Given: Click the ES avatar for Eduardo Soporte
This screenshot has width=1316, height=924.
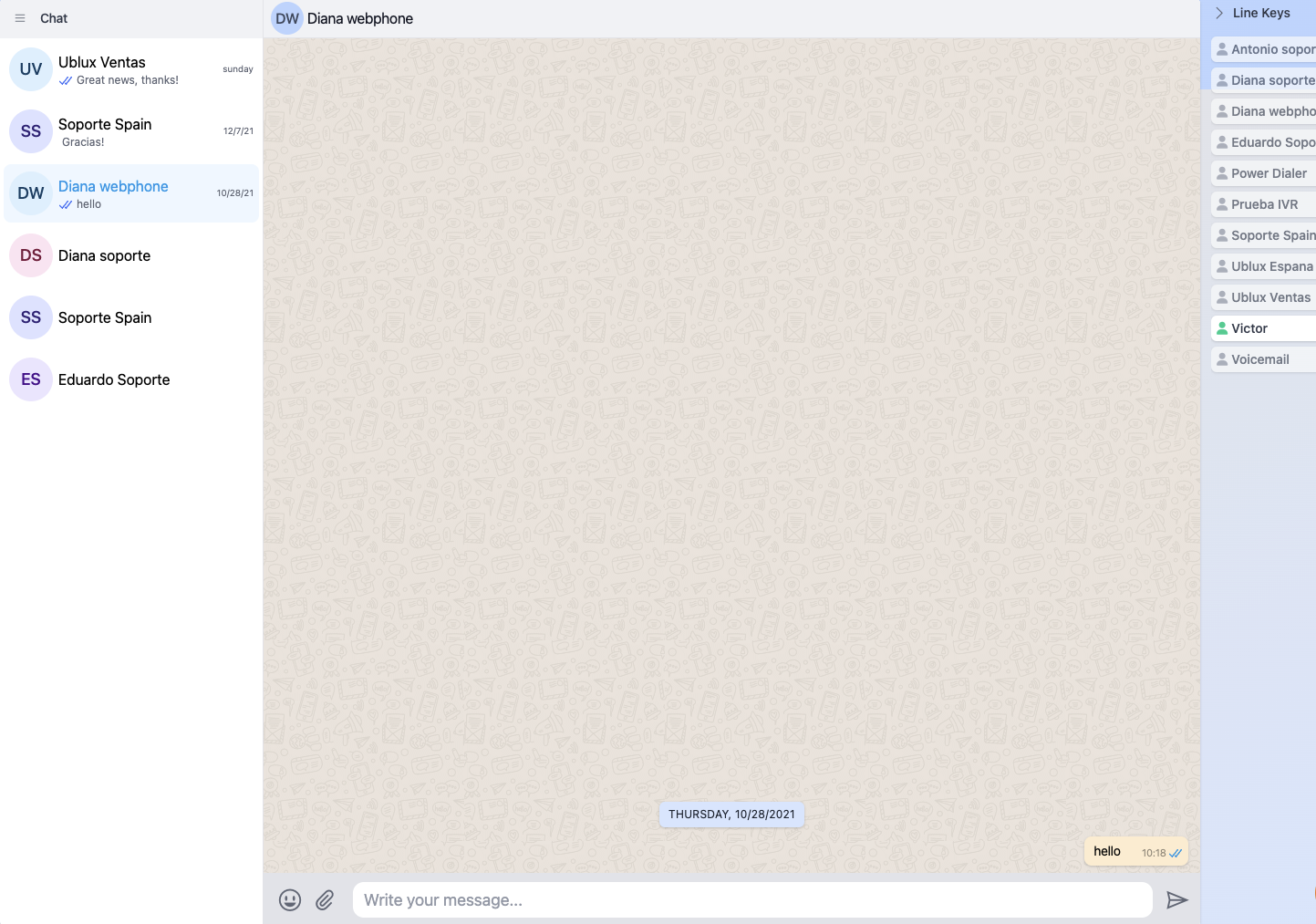Looking at the screenshot, I should (x=31, y=379).
